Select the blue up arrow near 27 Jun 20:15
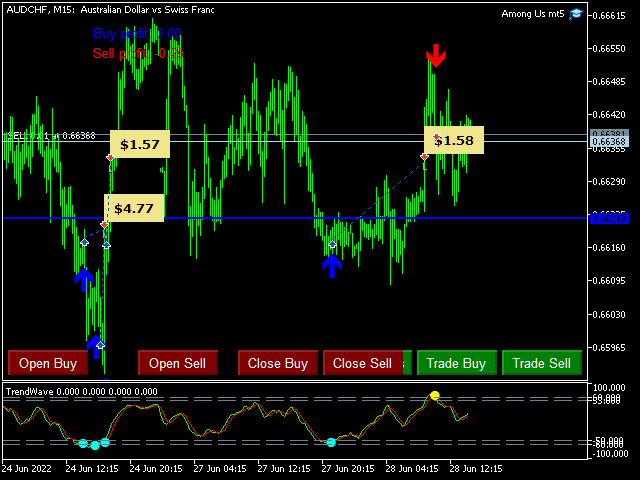 [x=332, y=265]
